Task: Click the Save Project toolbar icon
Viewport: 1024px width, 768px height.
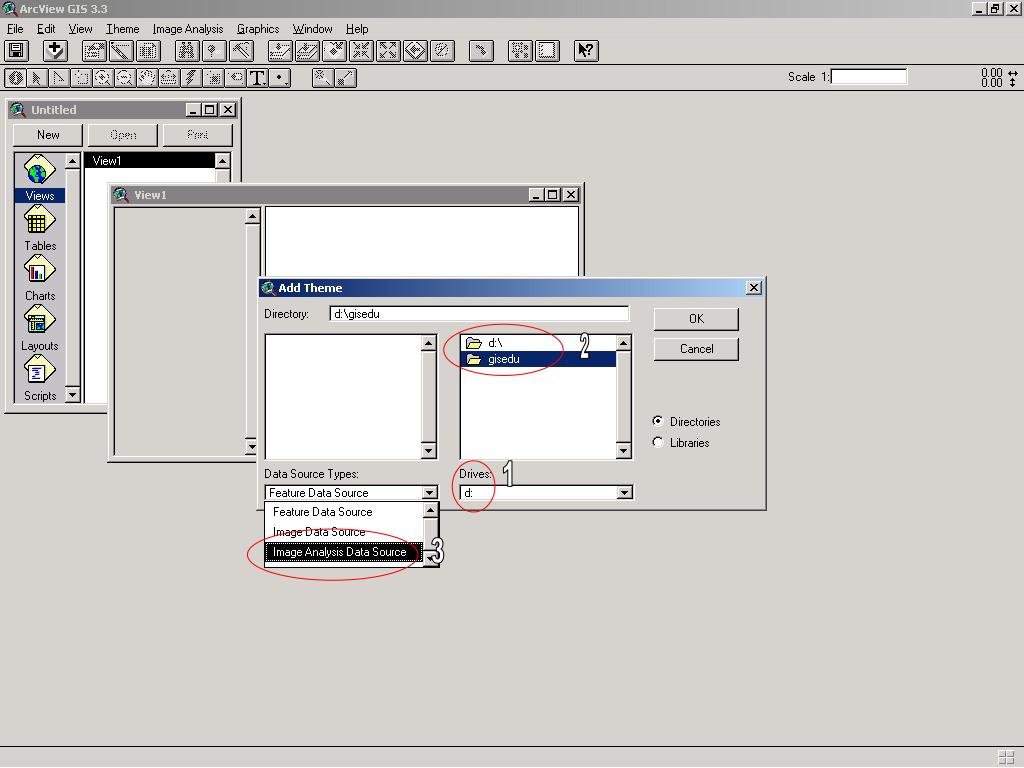Action: (16, 50)
